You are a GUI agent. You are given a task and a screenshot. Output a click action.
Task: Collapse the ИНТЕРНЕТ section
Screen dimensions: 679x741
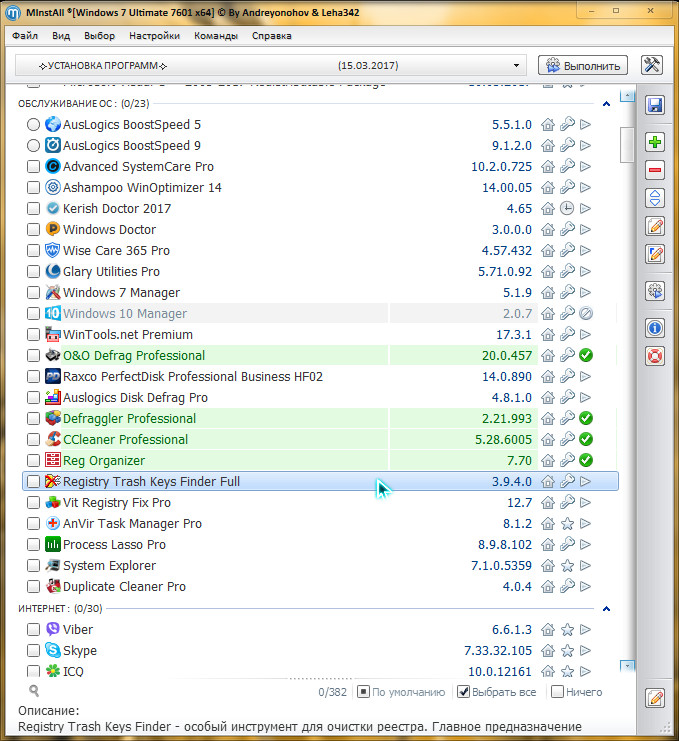[606, 609]
